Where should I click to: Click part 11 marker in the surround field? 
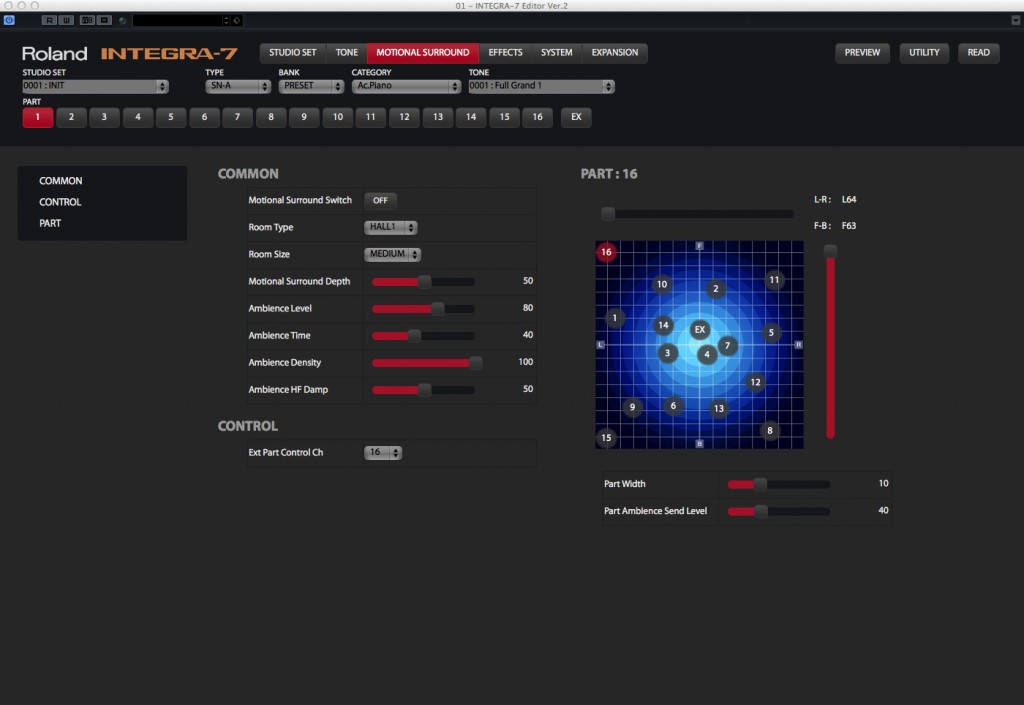pyautogui.click(x=774, y=280)
